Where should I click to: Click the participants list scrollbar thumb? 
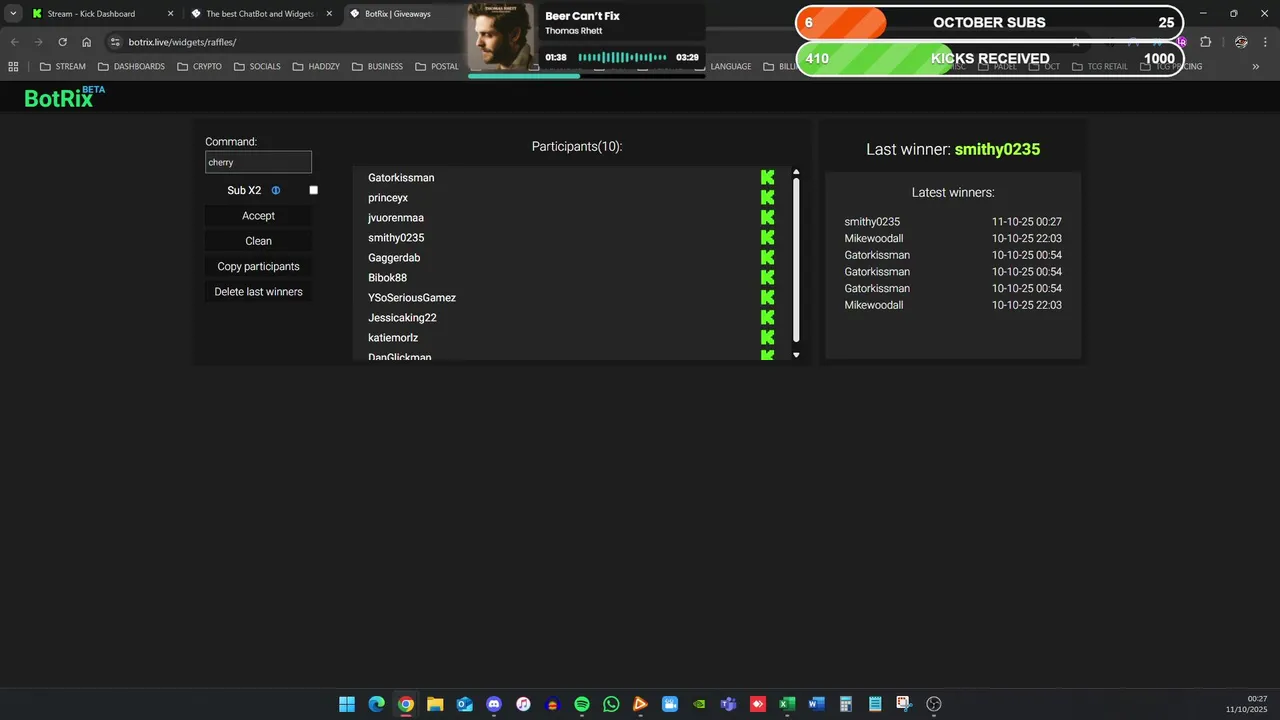point(796,260)
